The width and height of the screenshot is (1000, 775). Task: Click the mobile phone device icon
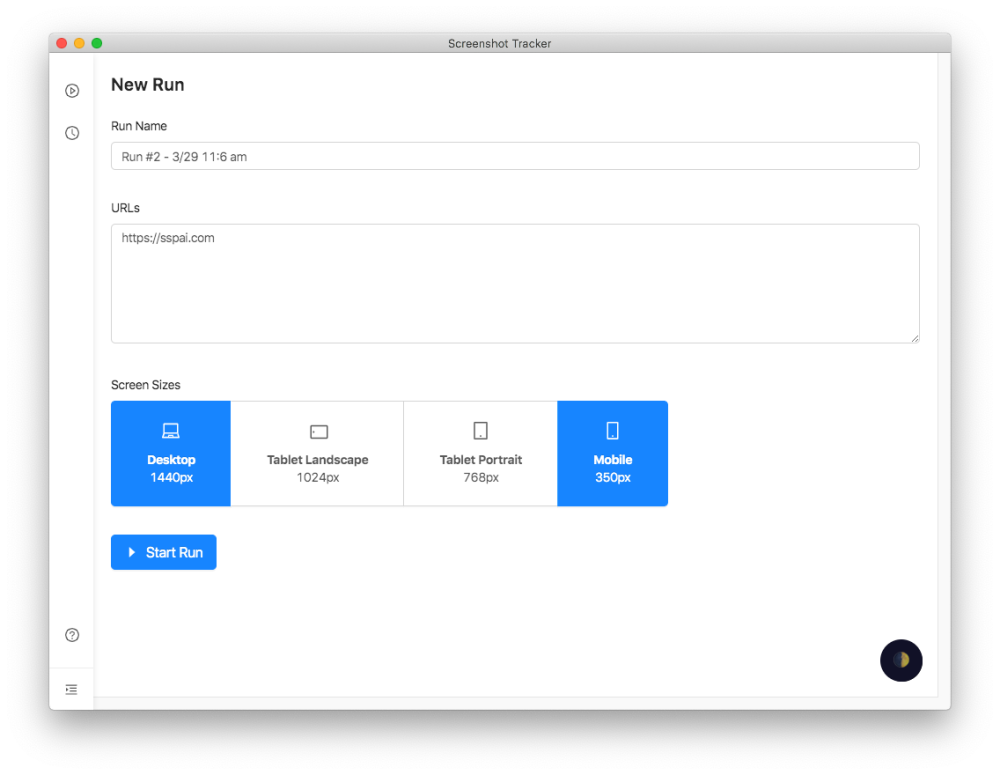pos(612,431)
